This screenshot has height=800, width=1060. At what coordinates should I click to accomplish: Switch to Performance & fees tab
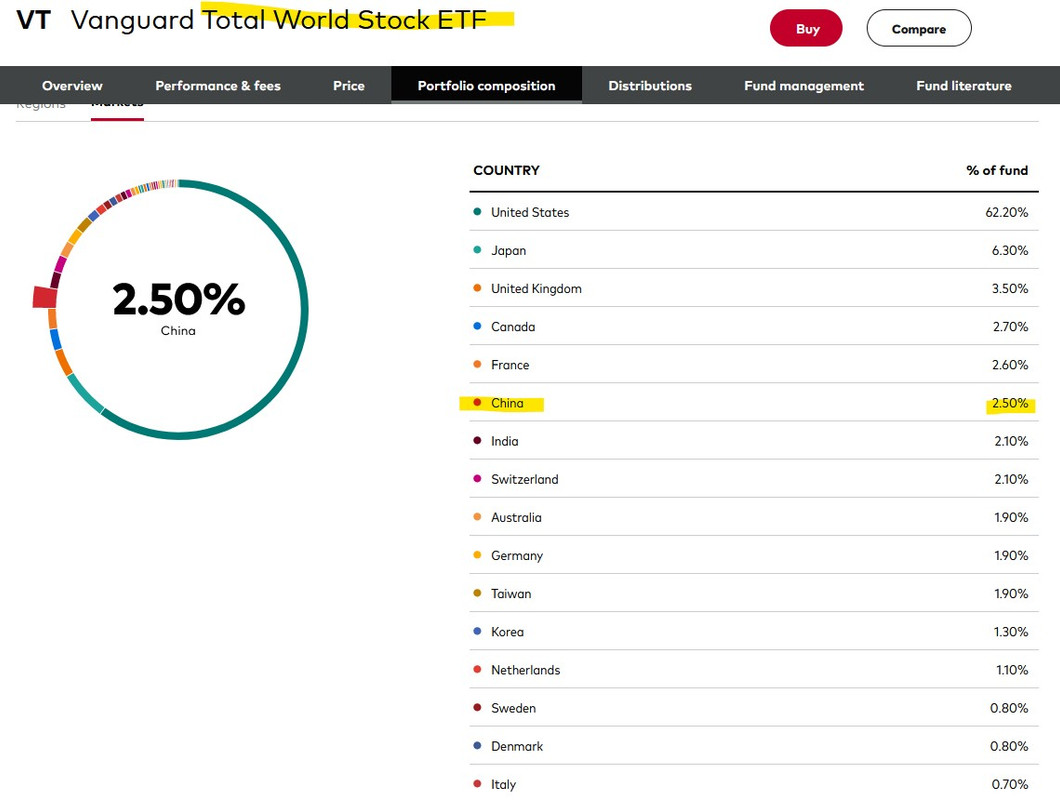click(x=218, y=85)
